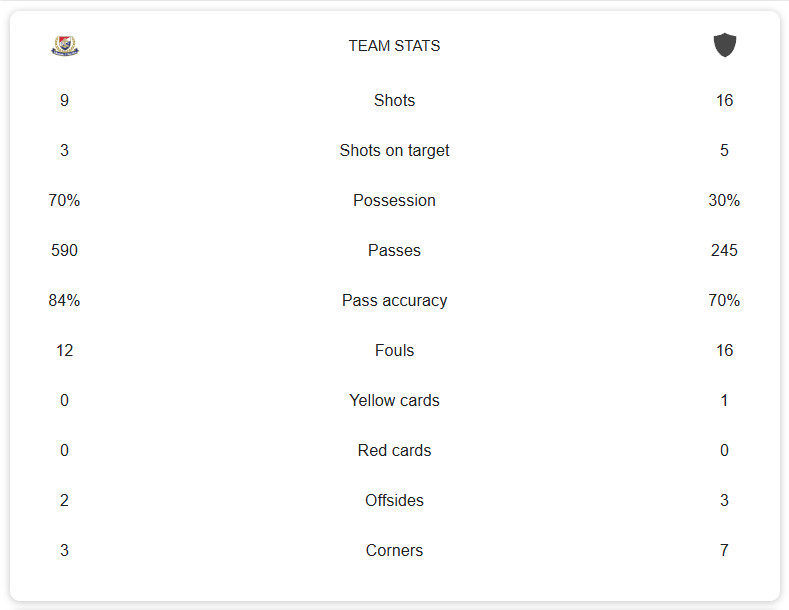Click the Corners stat label
Viewport: 789px width, 610px height.
point(394,550)
